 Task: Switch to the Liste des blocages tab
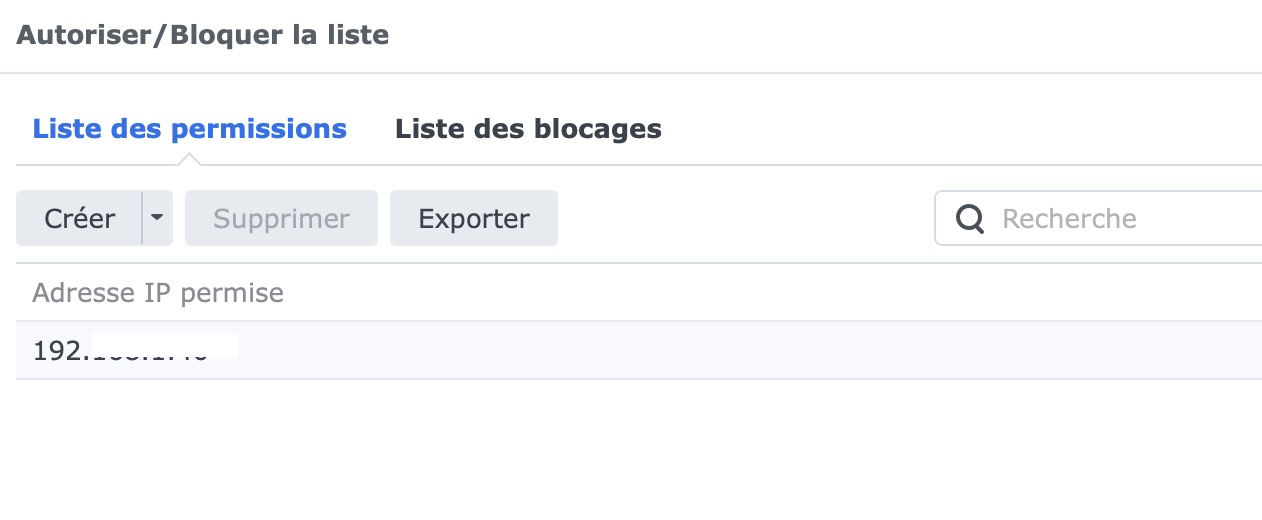pyautogui.click(x=528, y=129)
